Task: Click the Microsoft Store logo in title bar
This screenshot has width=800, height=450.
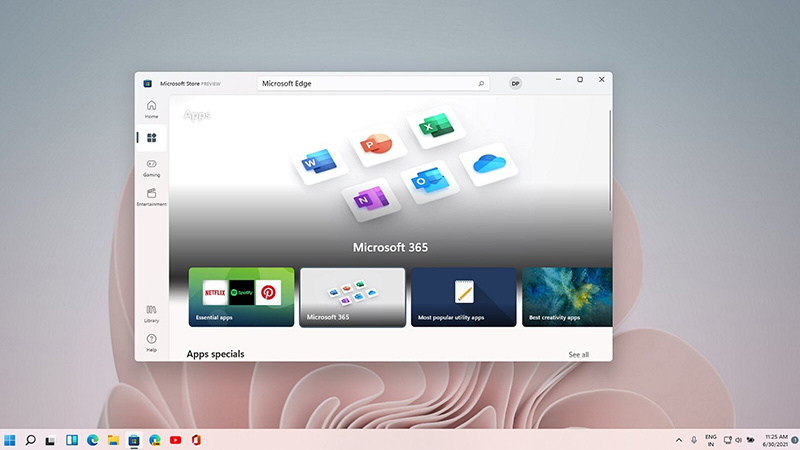Action: [x=147, y=84]
